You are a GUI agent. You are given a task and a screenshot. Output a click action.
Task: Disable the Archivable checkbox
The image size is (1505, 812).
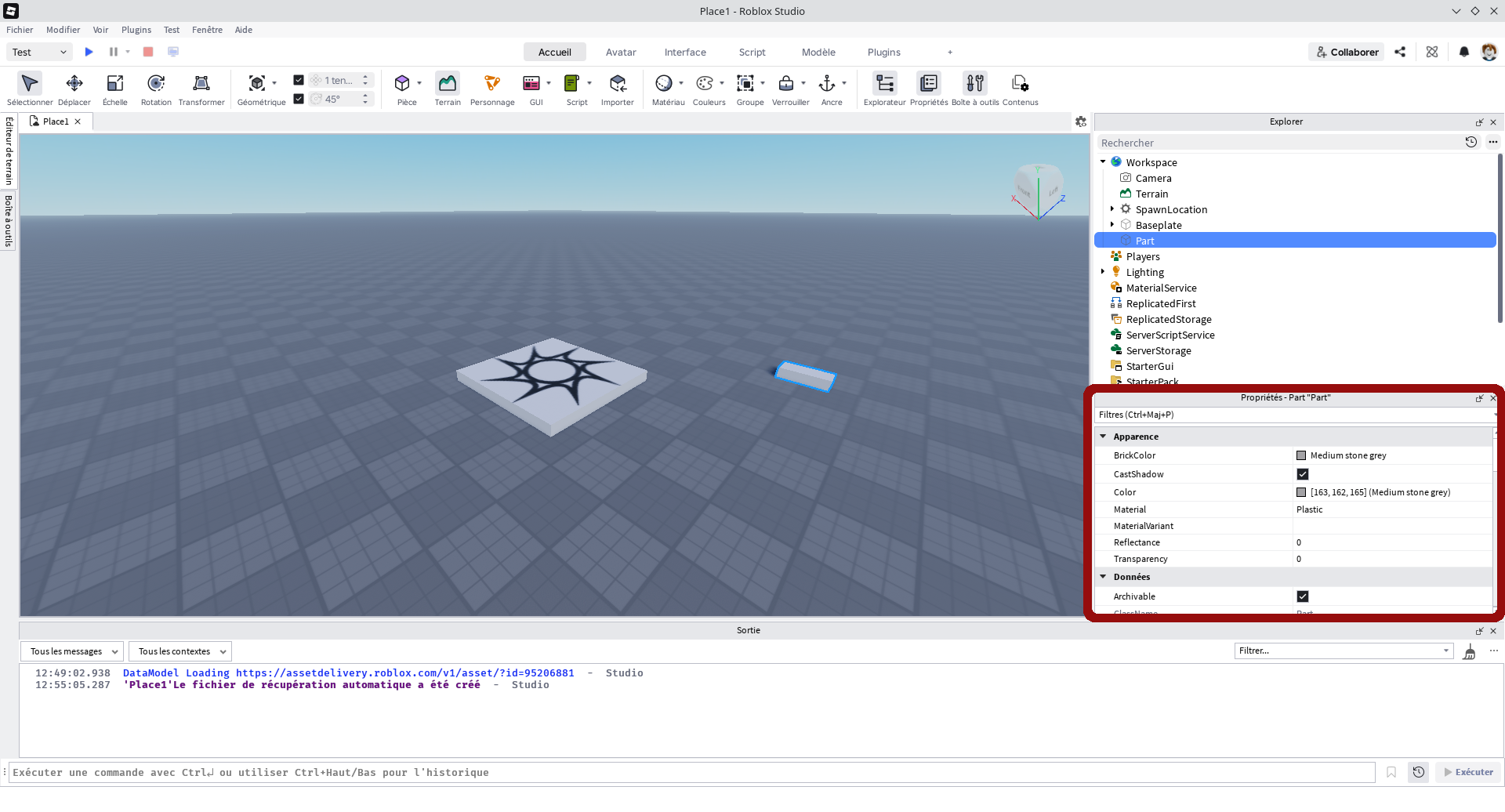pos(1303,596)
